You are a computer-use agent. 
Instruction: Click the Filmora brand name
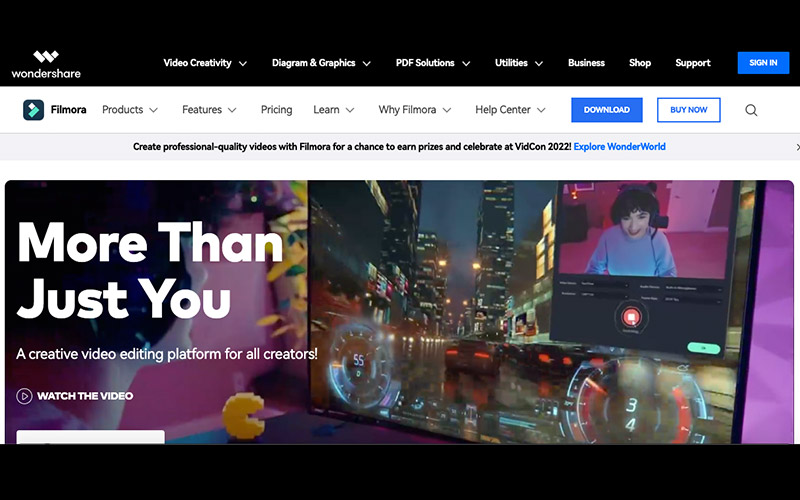coord(68,110)
